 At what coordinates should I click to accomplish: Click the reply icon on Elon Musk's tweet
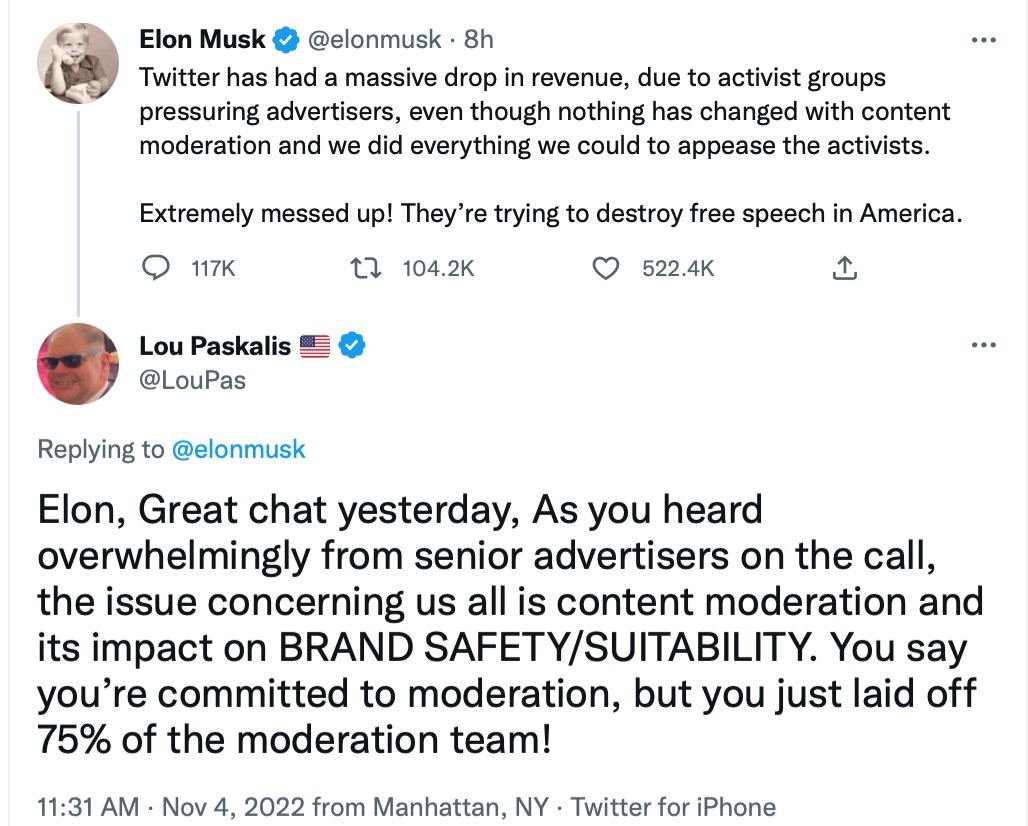pyautogui.click(x=157, y=268)
